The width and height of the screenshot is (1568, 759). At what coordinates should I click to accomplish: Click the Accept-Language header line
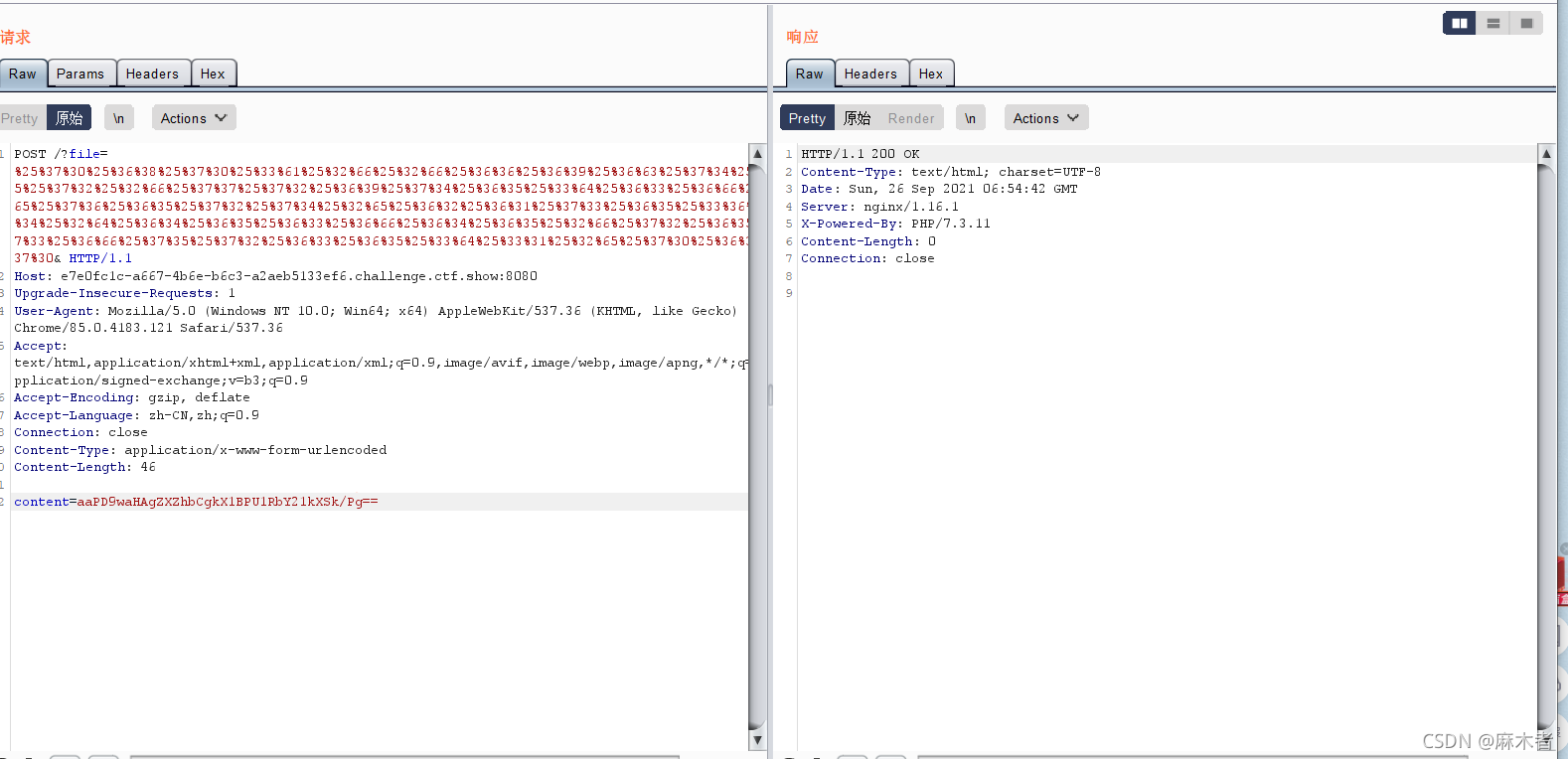(136, 415)
